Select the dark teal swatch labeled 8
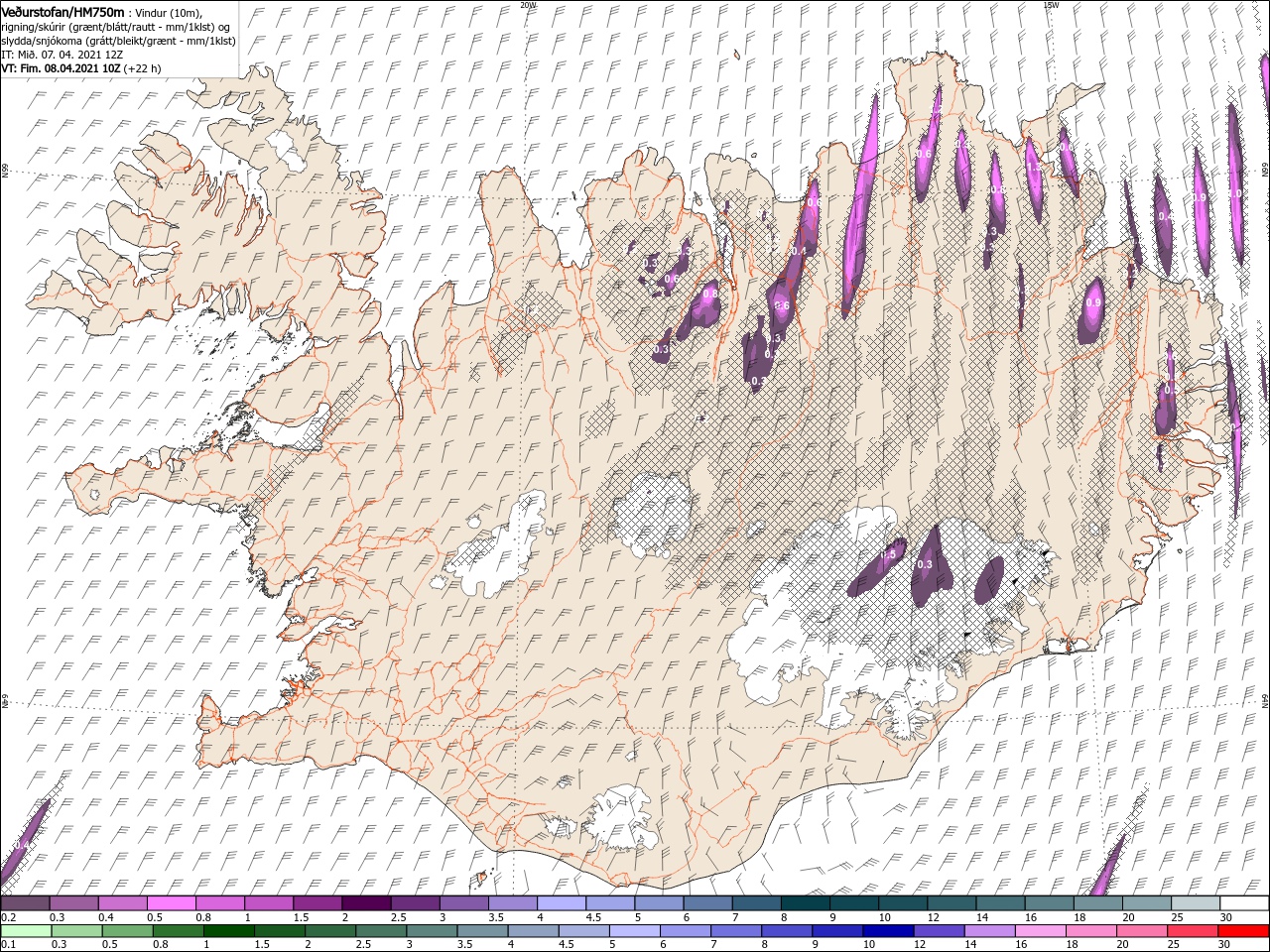Image resolution: width=1270 pixels, height=952 pixels. [x=804, y=902]
